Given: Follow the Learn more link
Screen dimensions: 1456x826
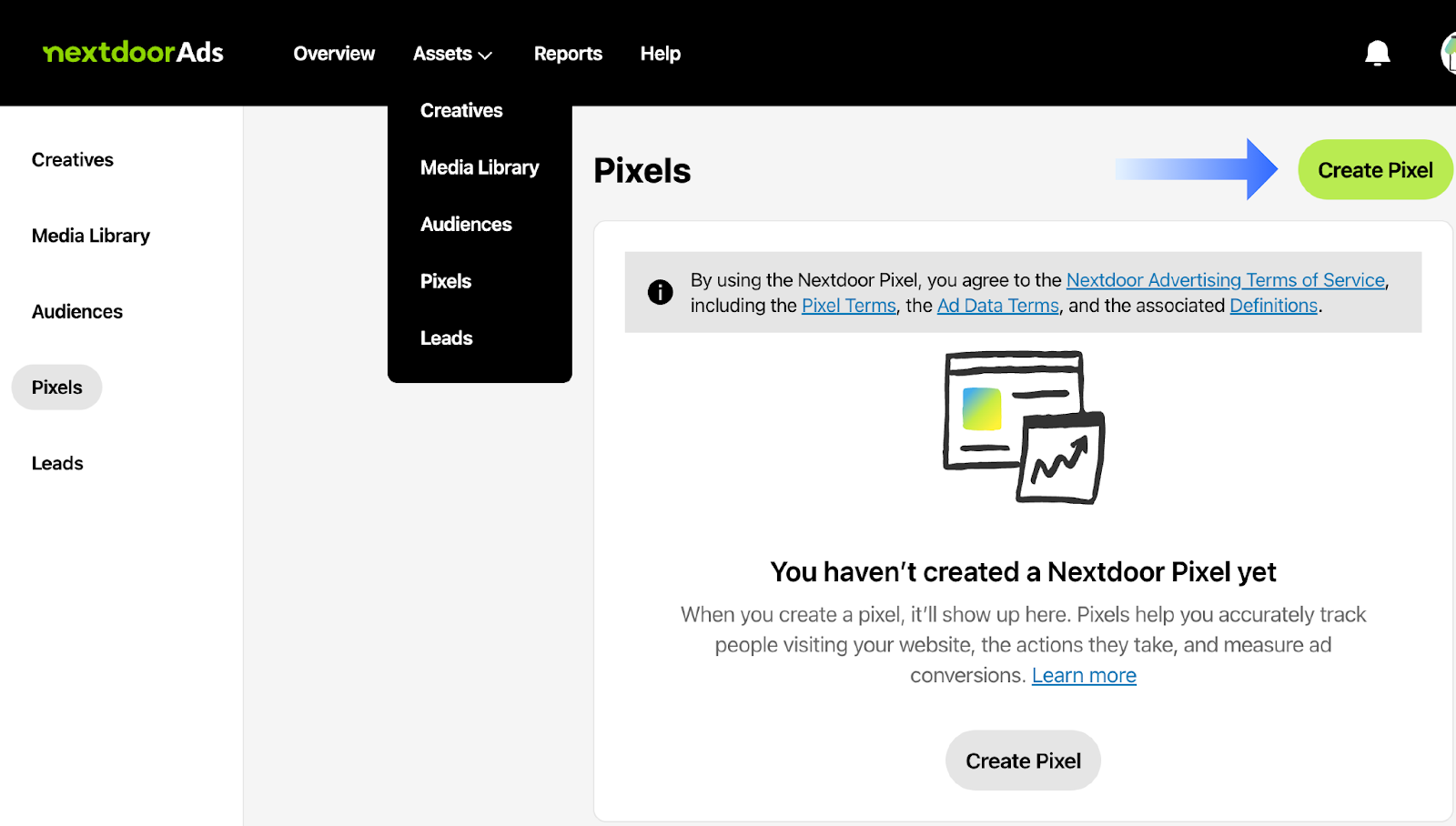Looking at the screenshot, I should point(1084,676).
